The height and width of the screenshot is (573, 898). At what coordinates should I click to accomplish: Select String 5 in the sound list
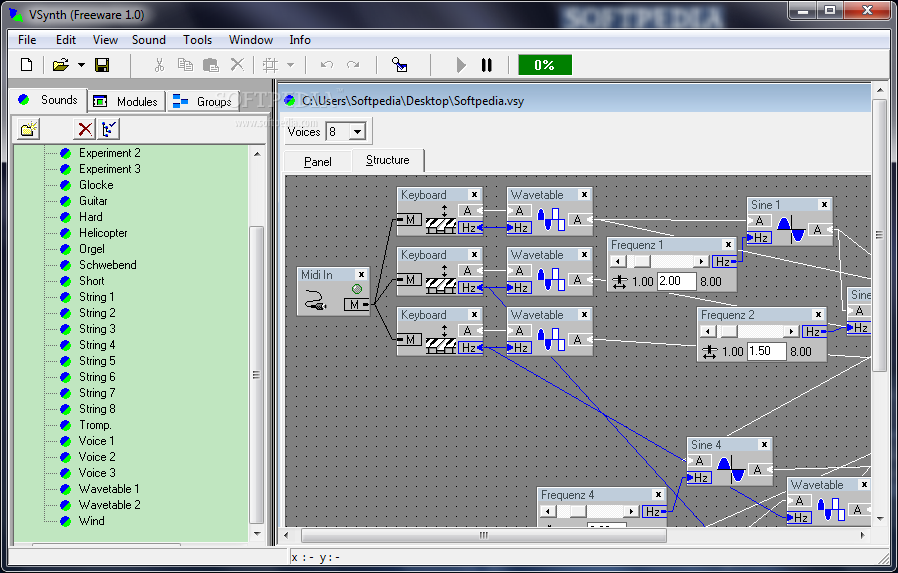tap(97, 361)
